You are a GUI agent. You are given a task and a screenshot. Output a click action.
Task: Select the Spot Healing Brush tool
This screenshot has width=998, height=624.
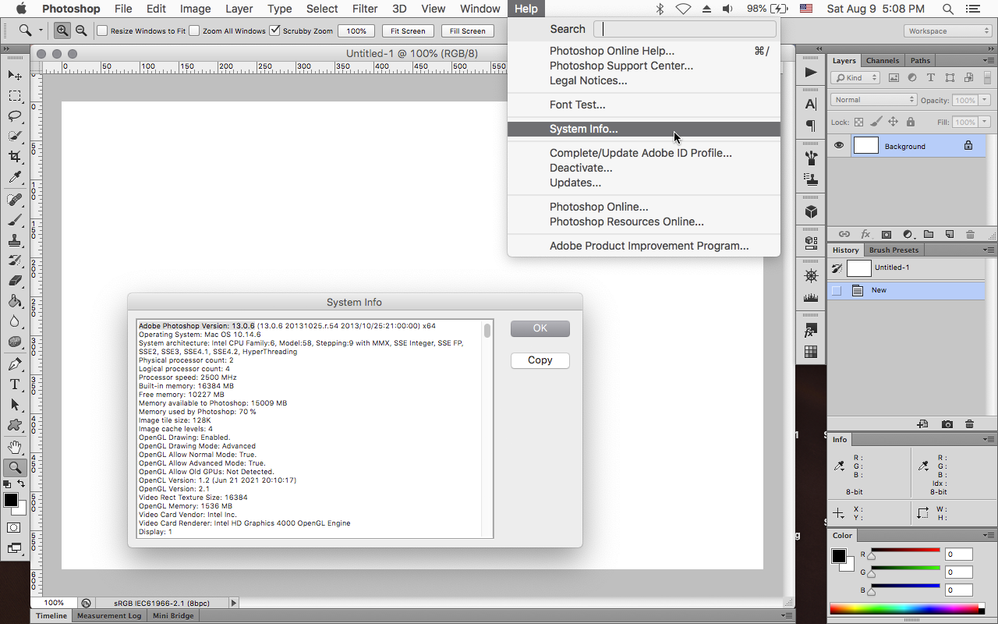tap(14, 199)
